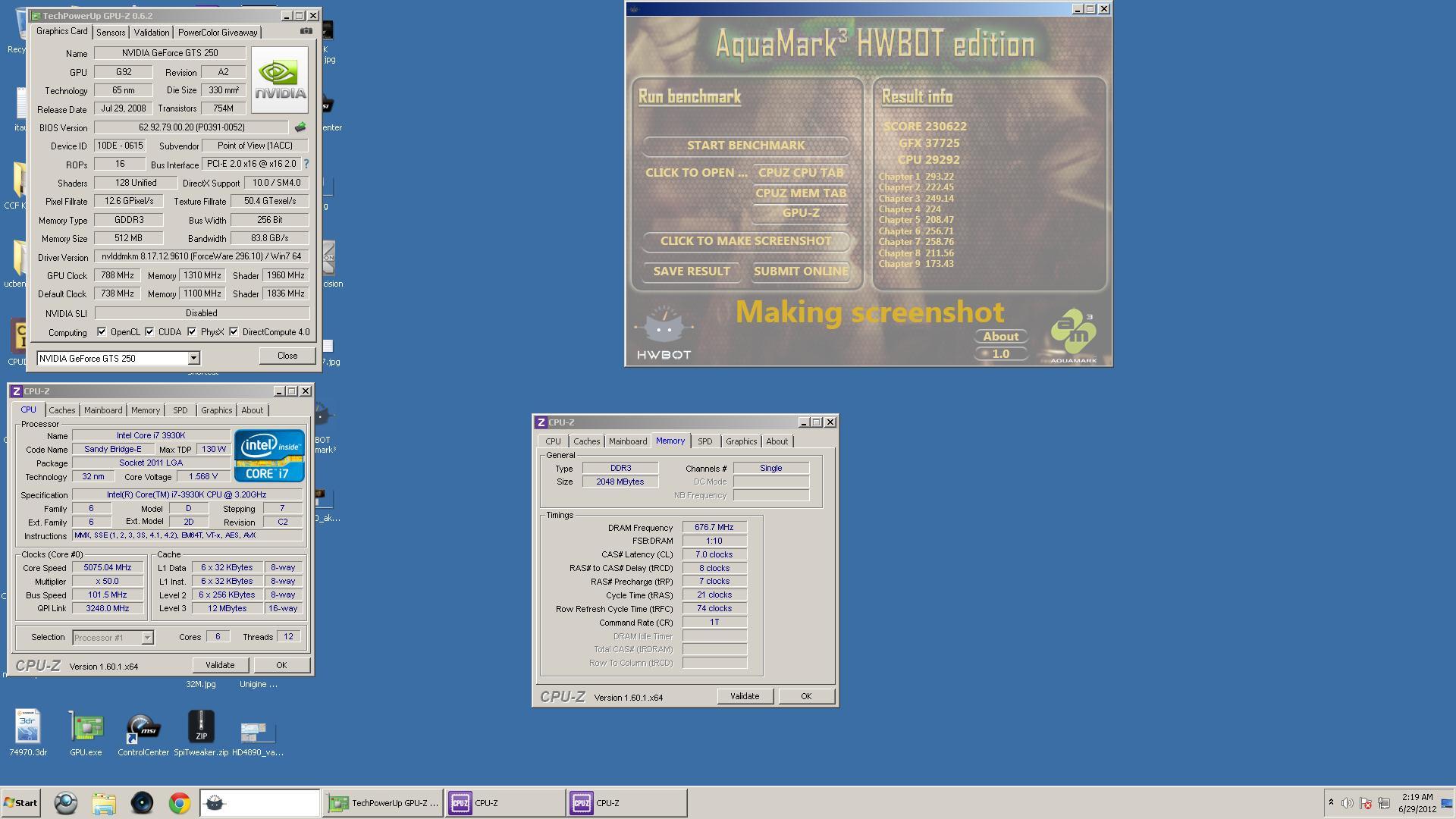
Task: Click the second CPU-Z taskbar button
Action: [626, 803]
